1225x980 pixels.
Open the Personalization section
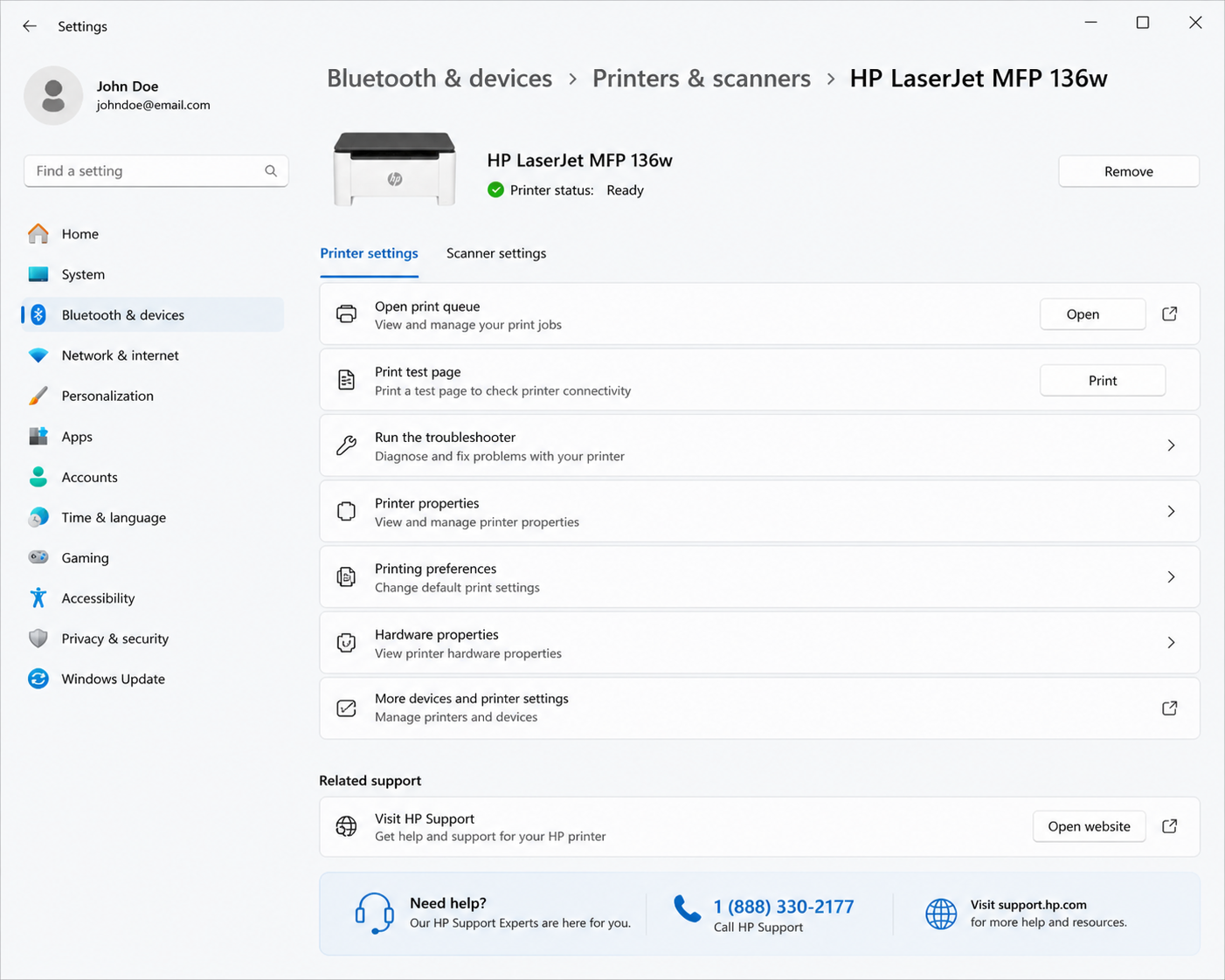click(153, 396)
